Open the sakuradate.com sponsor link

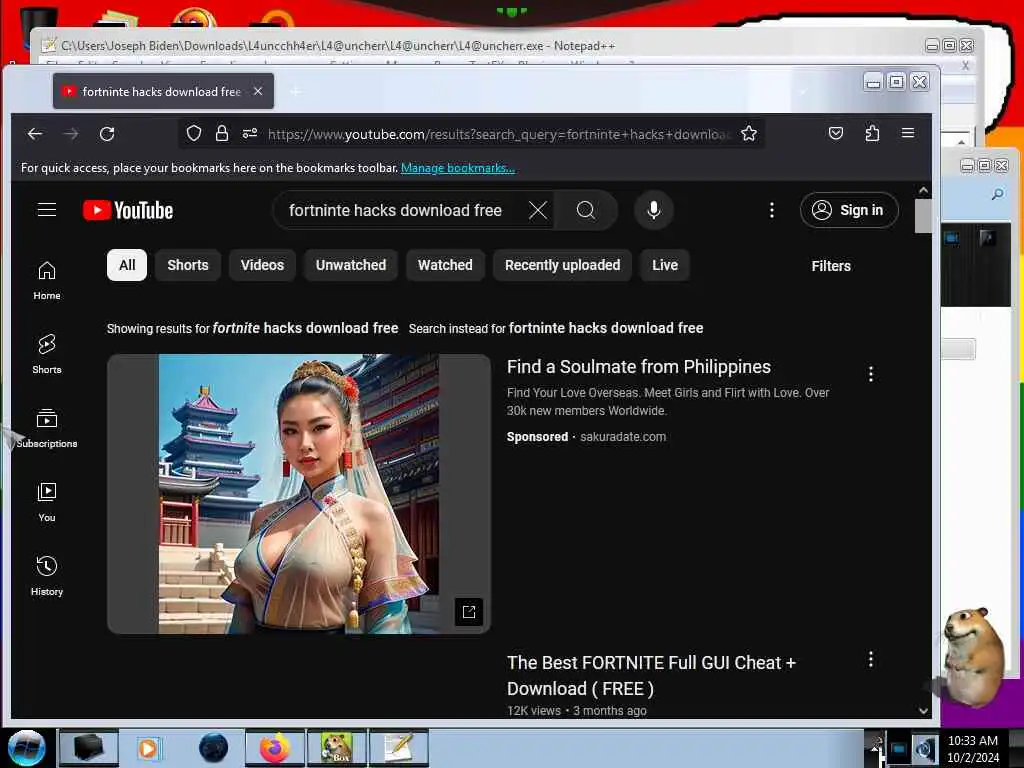pyautogui.click(x=623, y=437)
